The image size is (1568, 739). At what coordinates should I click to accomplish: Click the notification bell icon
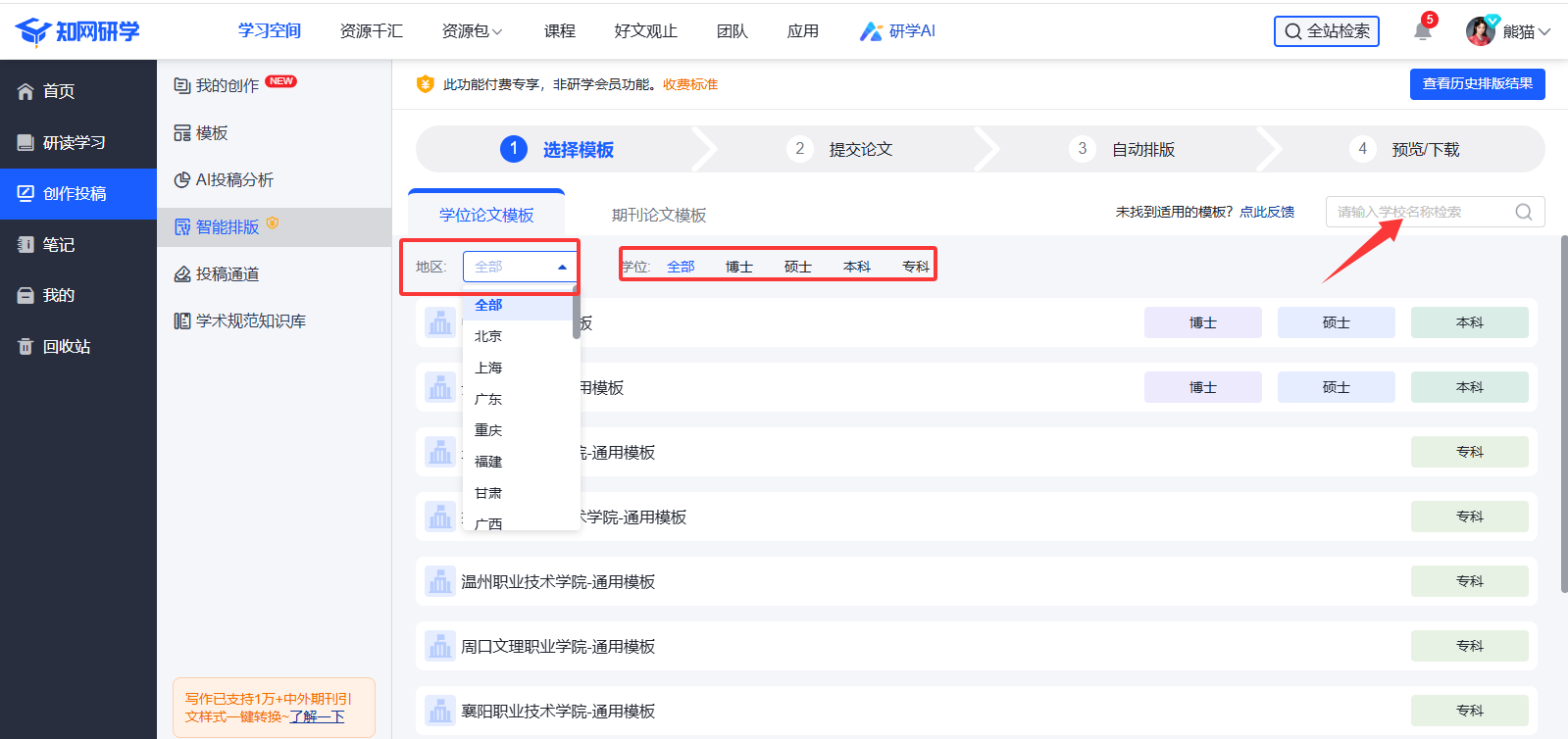pyautogui.click(x=1422, y=31)
